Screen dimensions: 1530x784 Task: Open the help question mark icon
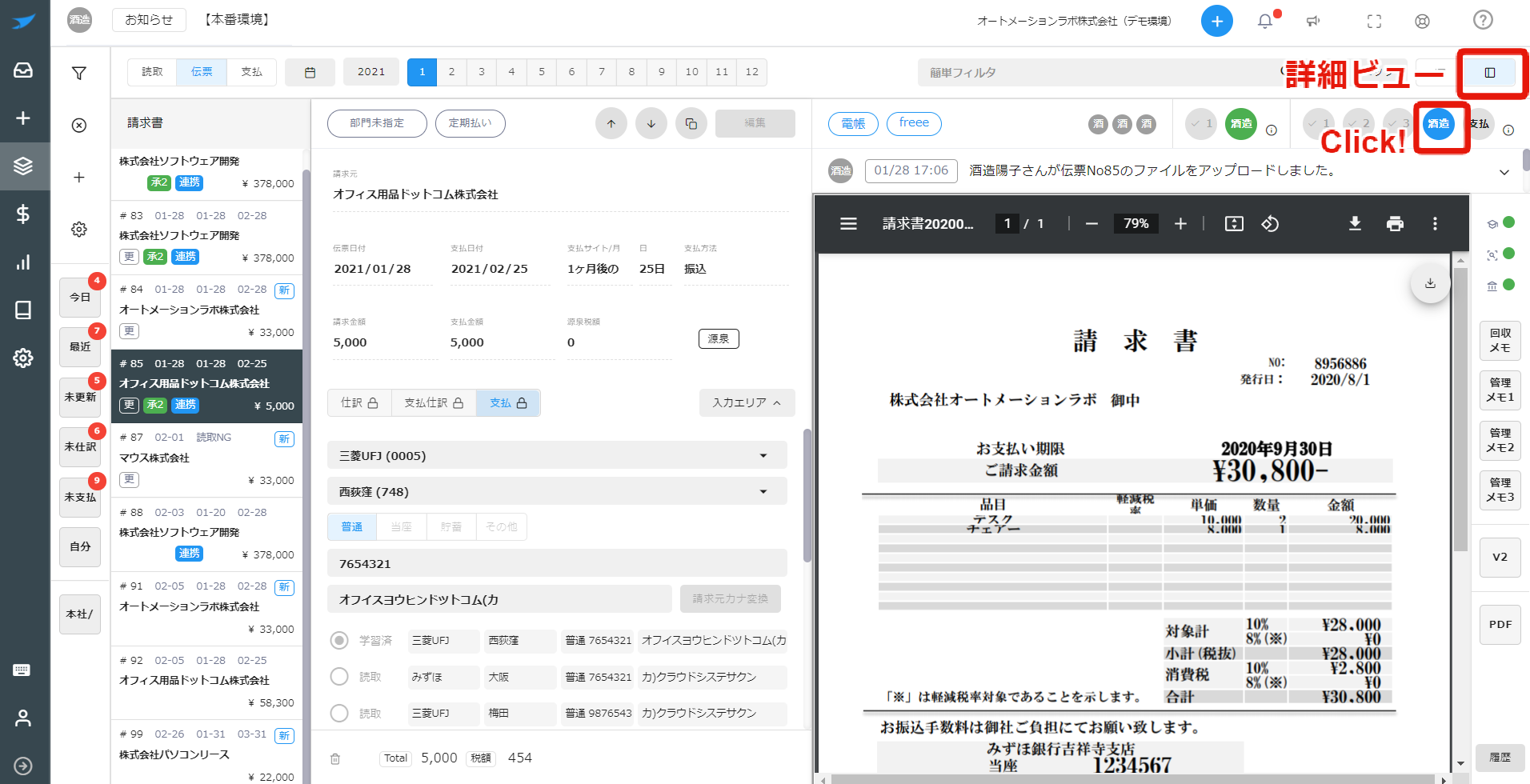point(1483,20)
